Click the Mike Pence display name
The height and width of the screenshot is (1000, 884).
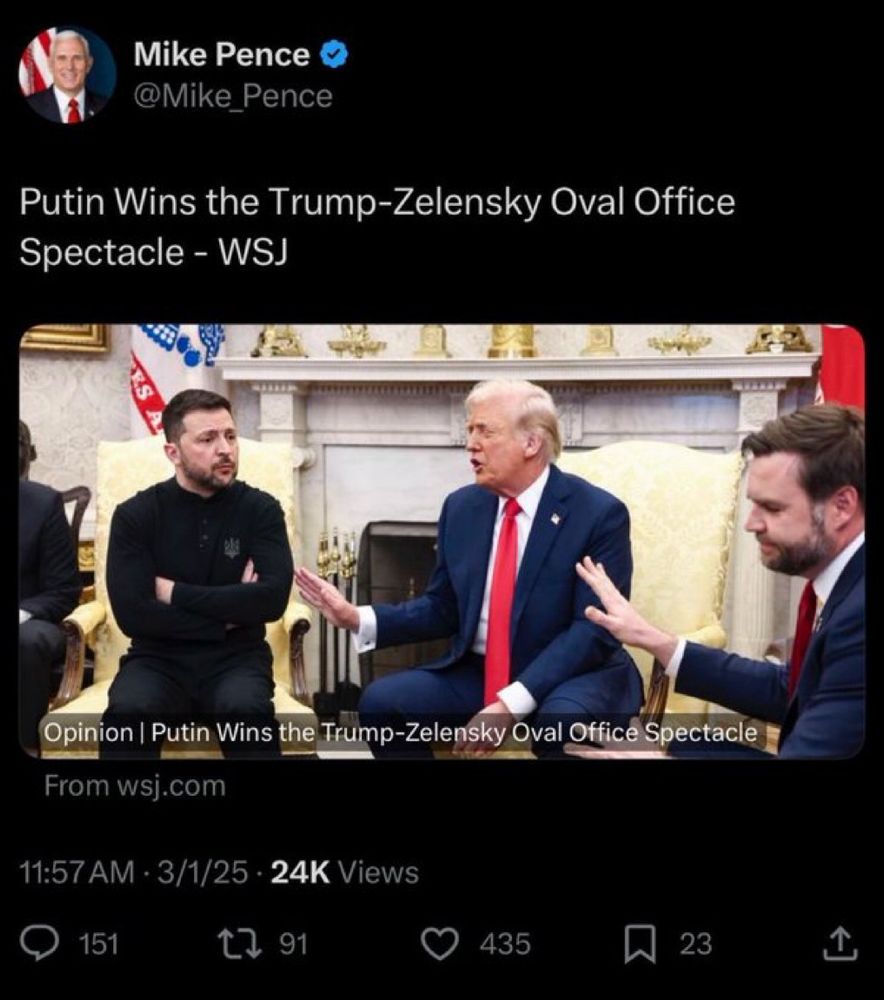(221, 54)
